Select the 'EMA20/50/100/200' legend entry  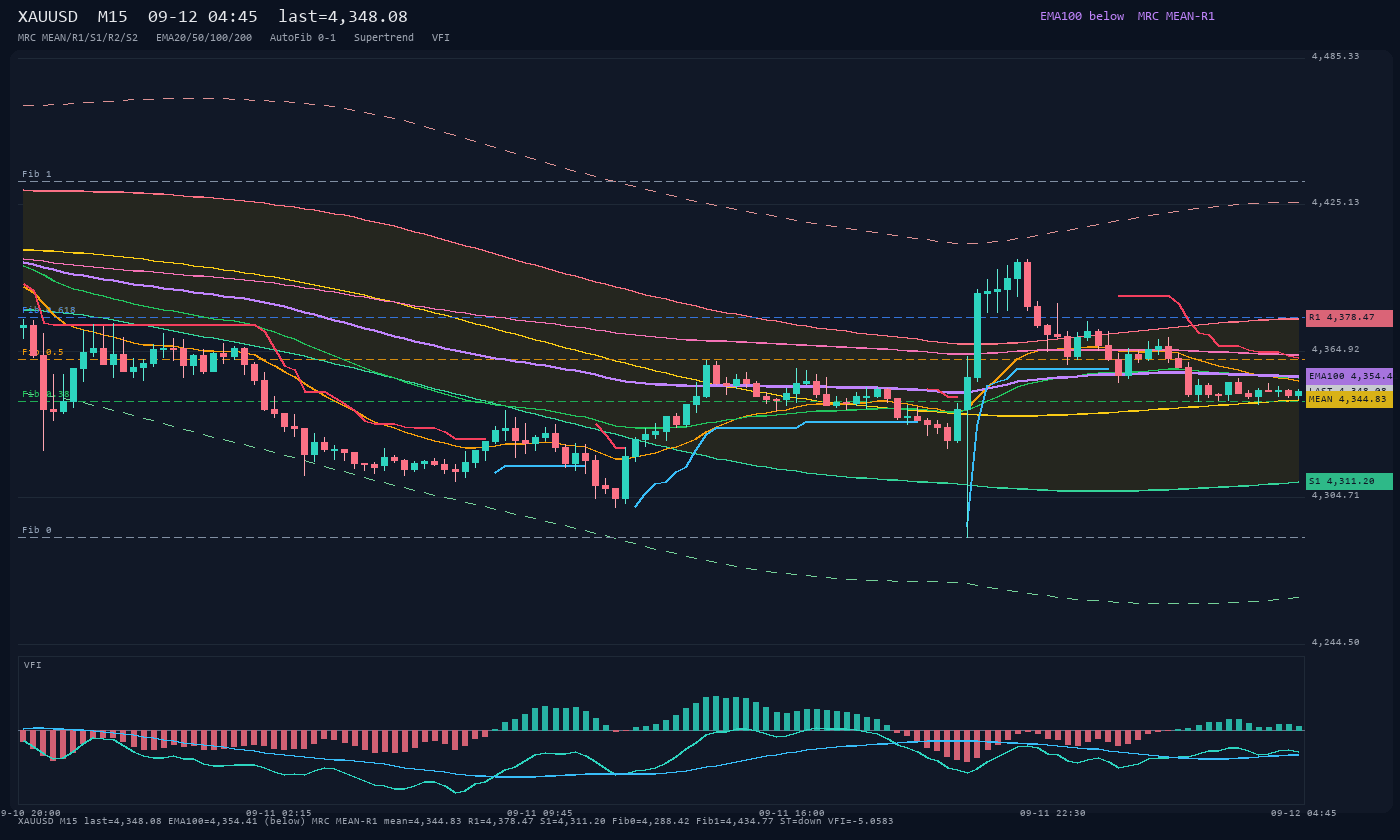pos(204,38)
